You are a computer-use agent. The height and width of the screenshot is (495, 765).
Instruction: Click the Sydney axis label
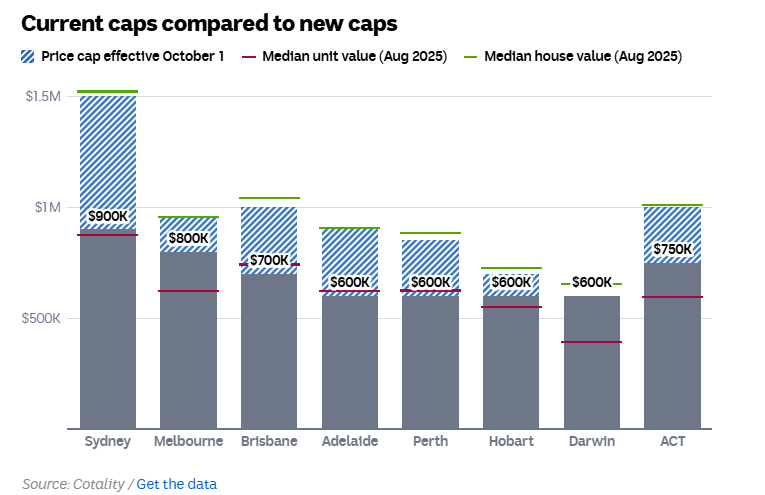pyautogui.click(x=108, y=441)
